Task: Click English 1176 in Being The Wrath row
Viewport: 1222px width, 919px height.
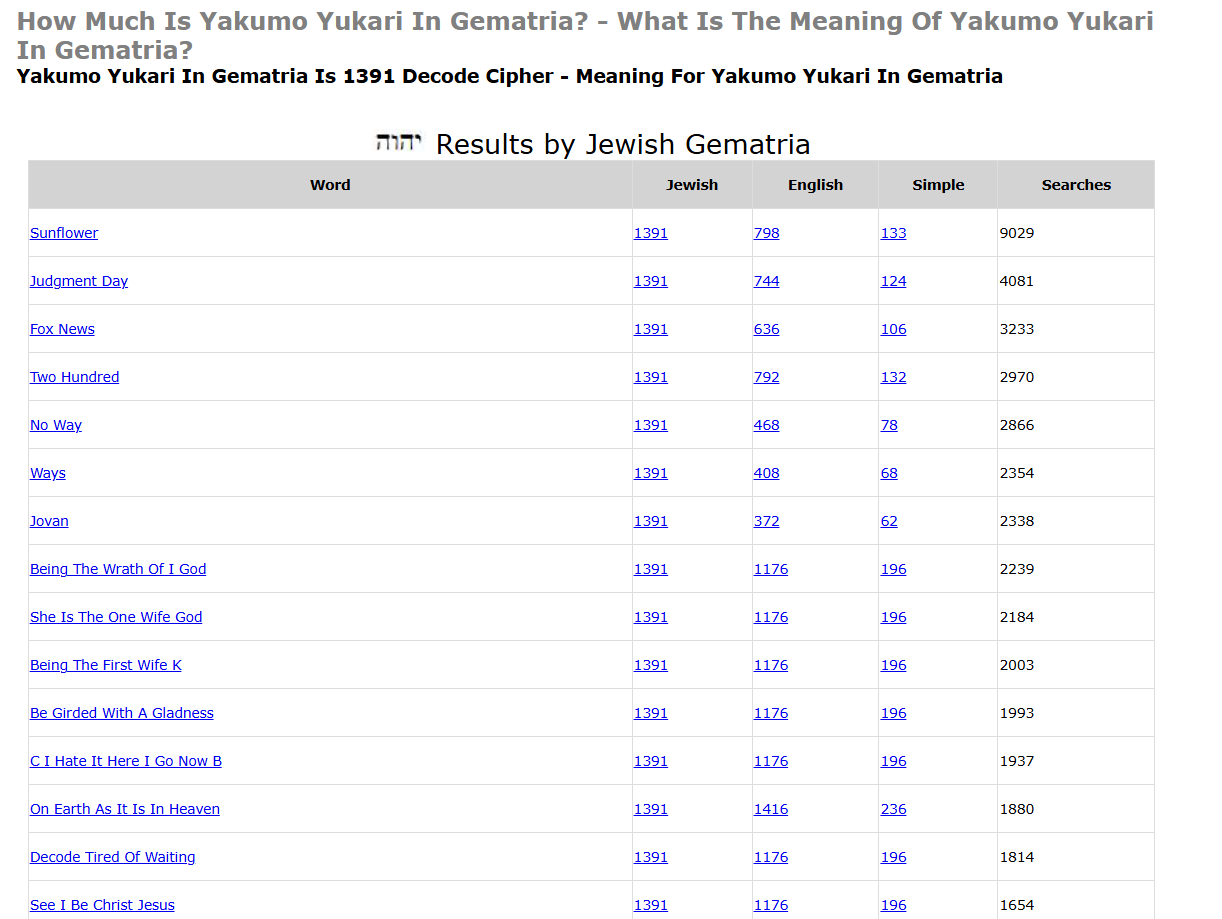Action: click(771, 569)
